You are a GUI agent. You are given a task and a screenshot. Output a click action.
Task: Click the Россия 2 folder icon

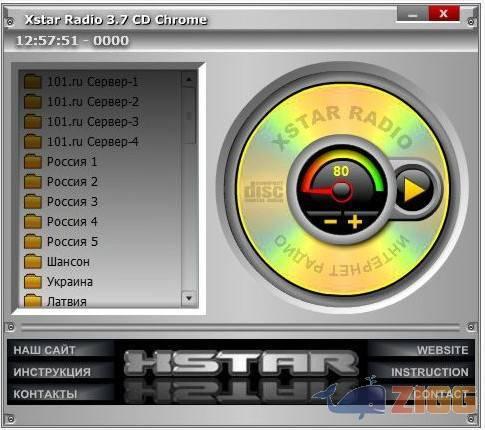coord(33,182)
